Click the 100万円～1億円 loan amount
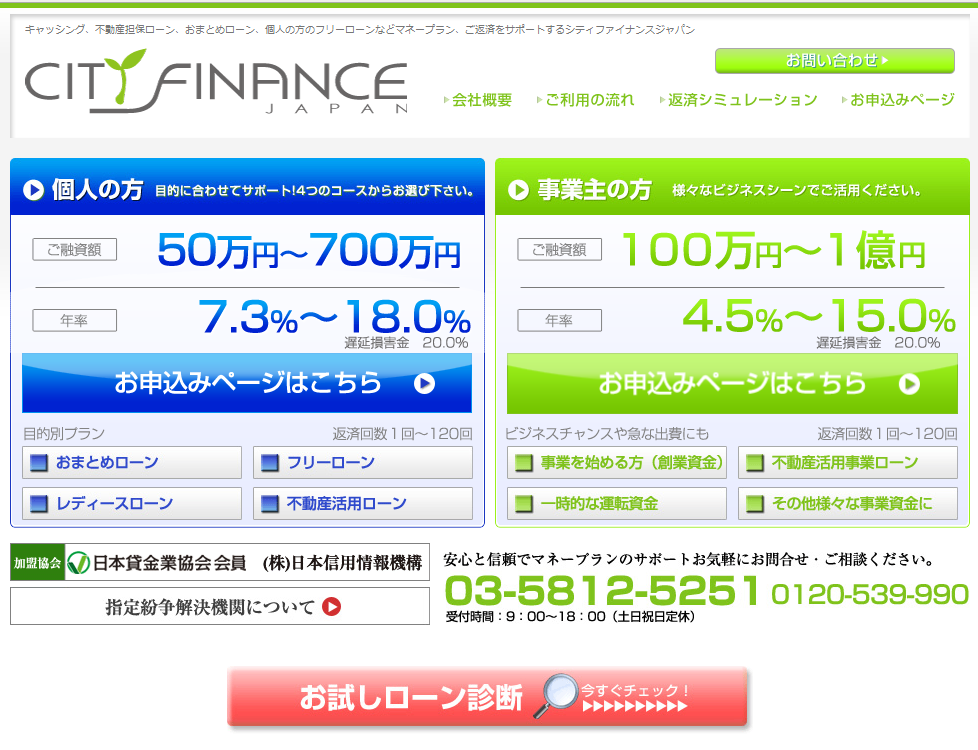The image size is (978, 750). click(x=774, y=250)
